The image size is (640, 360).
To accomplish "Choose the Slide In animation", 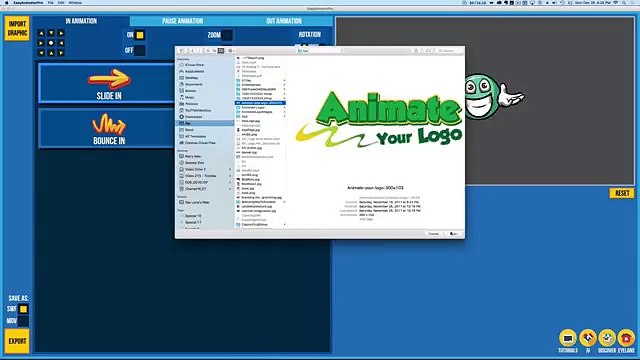I will point(107,83).
